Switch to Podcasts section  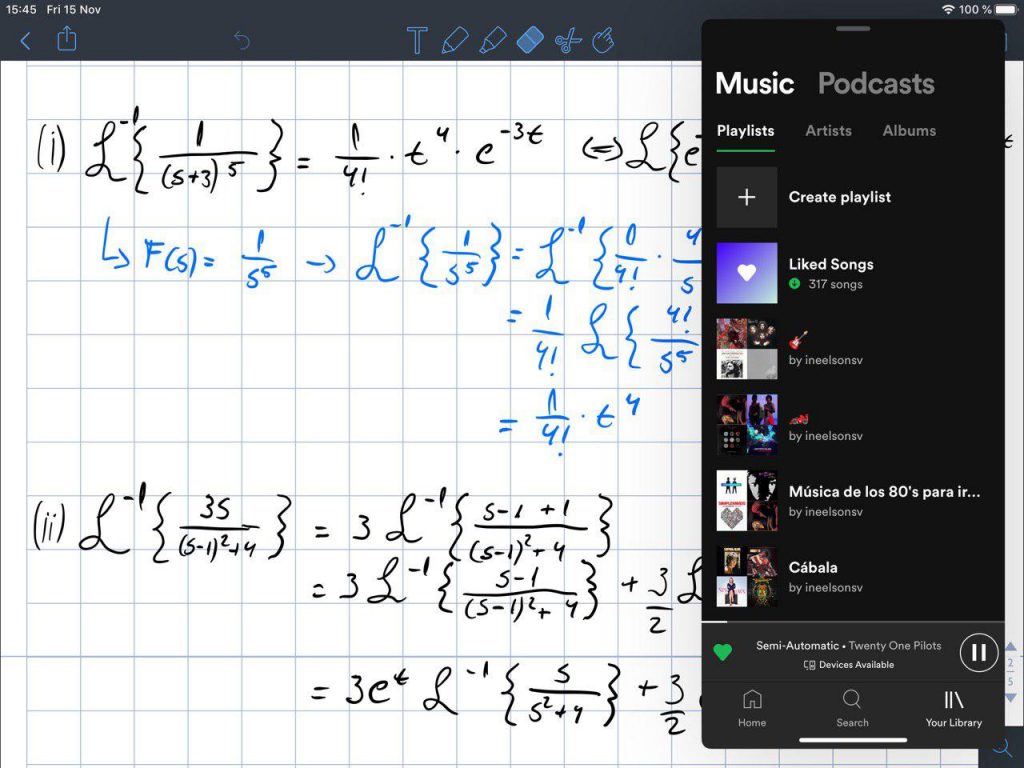875,84
